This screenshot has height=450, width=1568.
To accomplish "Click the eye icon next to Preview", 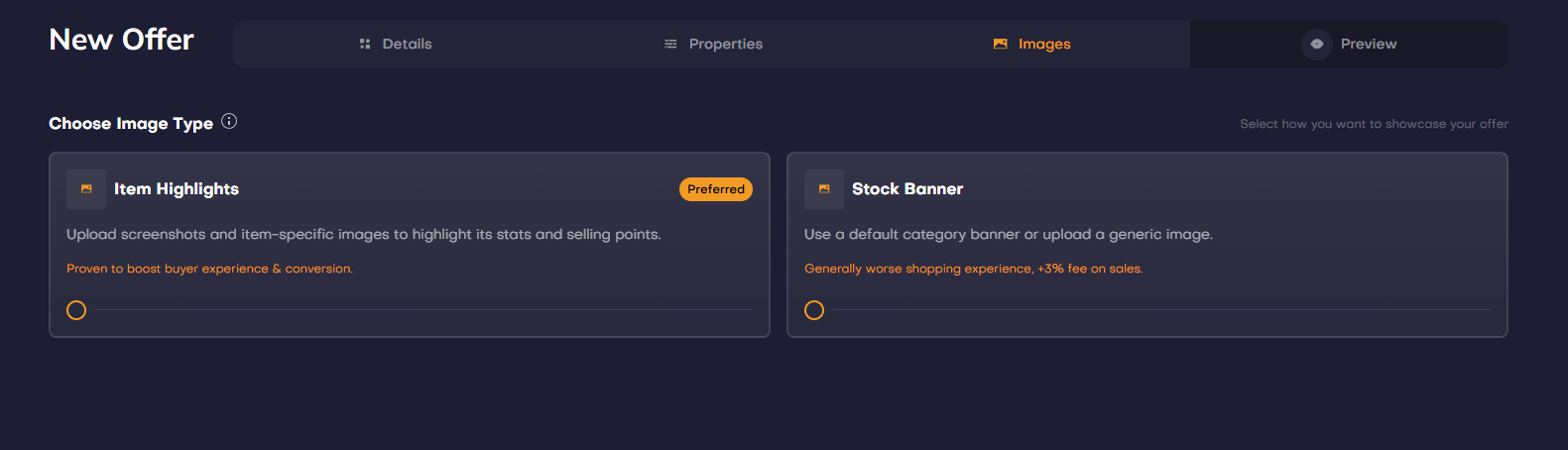I will [1316, 44].
